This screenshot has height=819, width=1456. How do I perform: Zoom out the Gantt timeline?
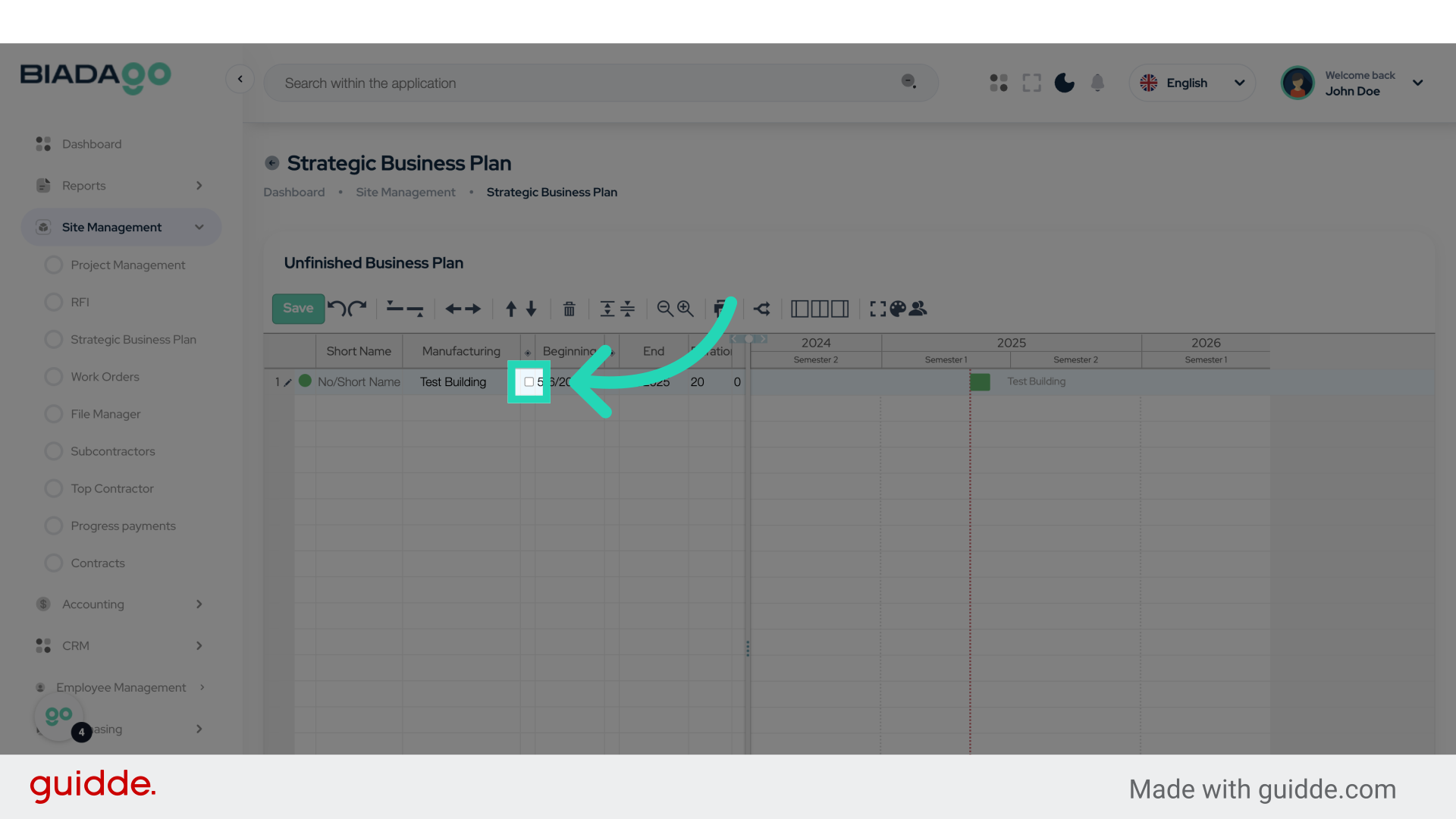click(x=665, y=309)
